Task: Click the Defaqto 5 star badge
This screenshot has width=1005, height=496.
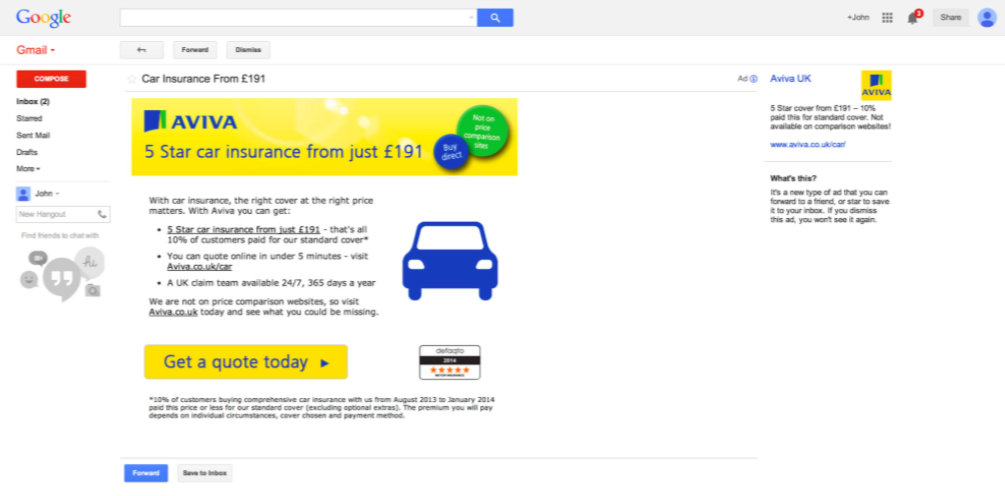Action: (449, 362)
